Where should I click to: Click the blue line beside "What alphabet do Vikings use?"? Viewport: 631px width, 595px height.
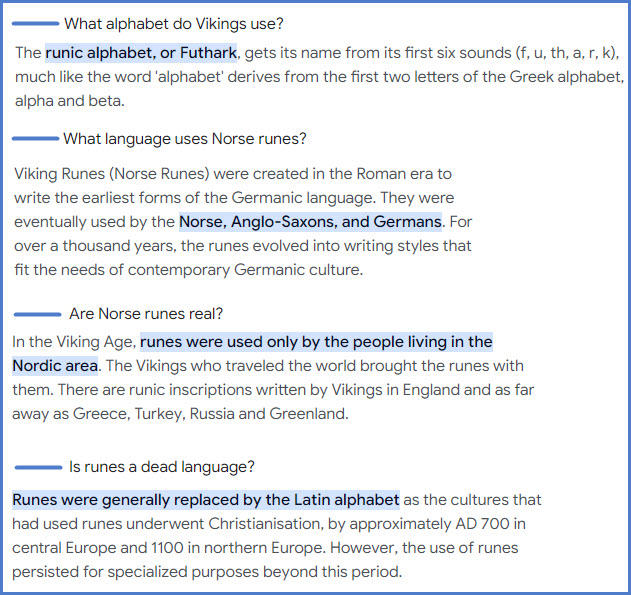point(34,22)
